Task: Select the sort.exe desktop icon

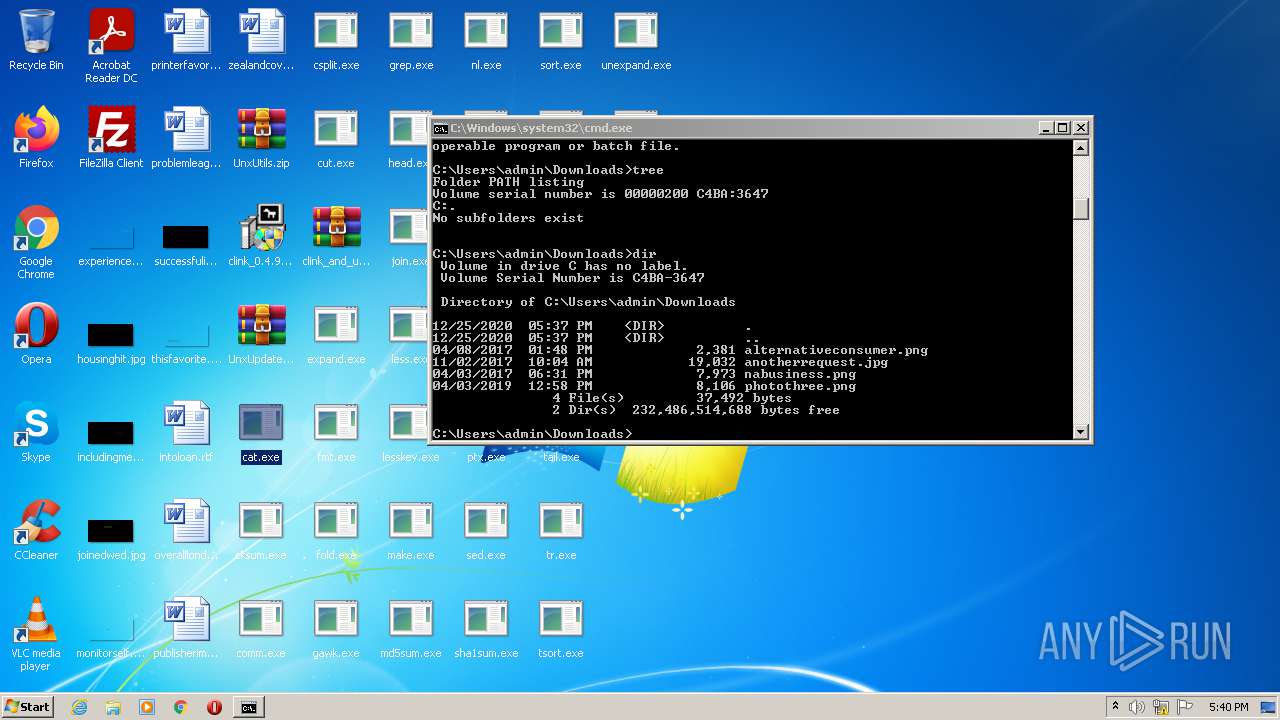Action: click(x=561, y=40)
